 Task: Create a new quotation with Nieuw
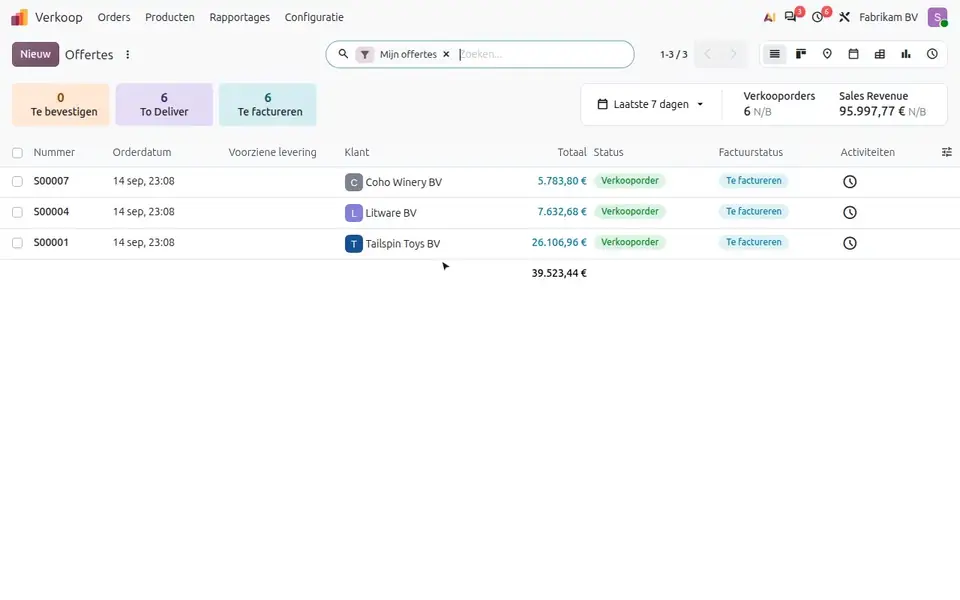(x=36, y=54)
